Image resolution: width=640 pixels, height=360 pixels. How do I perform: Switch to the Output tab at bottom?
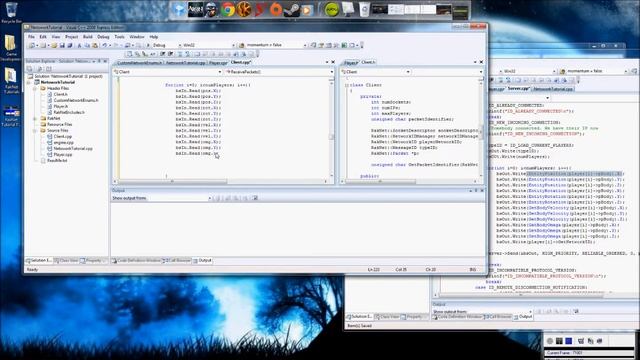(x=202, y=260)
